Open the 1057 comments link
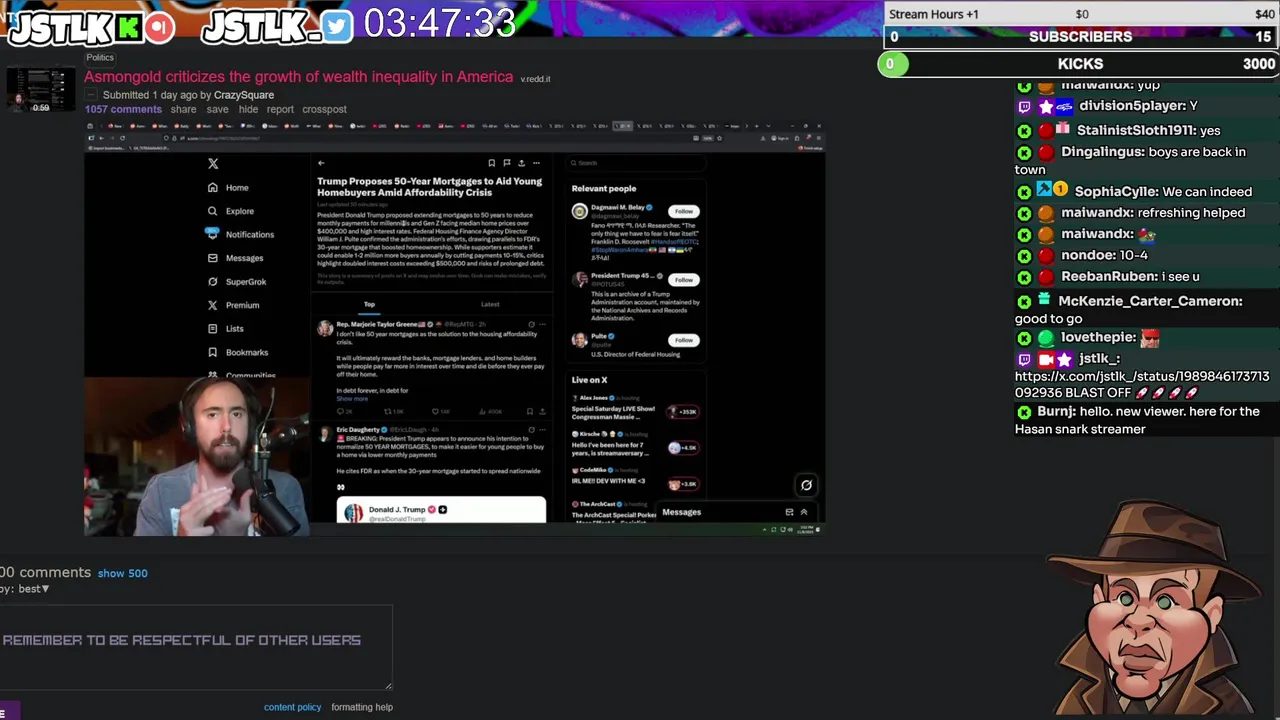Viewport: 1280px width, 720px height. (x=123, y=109)
